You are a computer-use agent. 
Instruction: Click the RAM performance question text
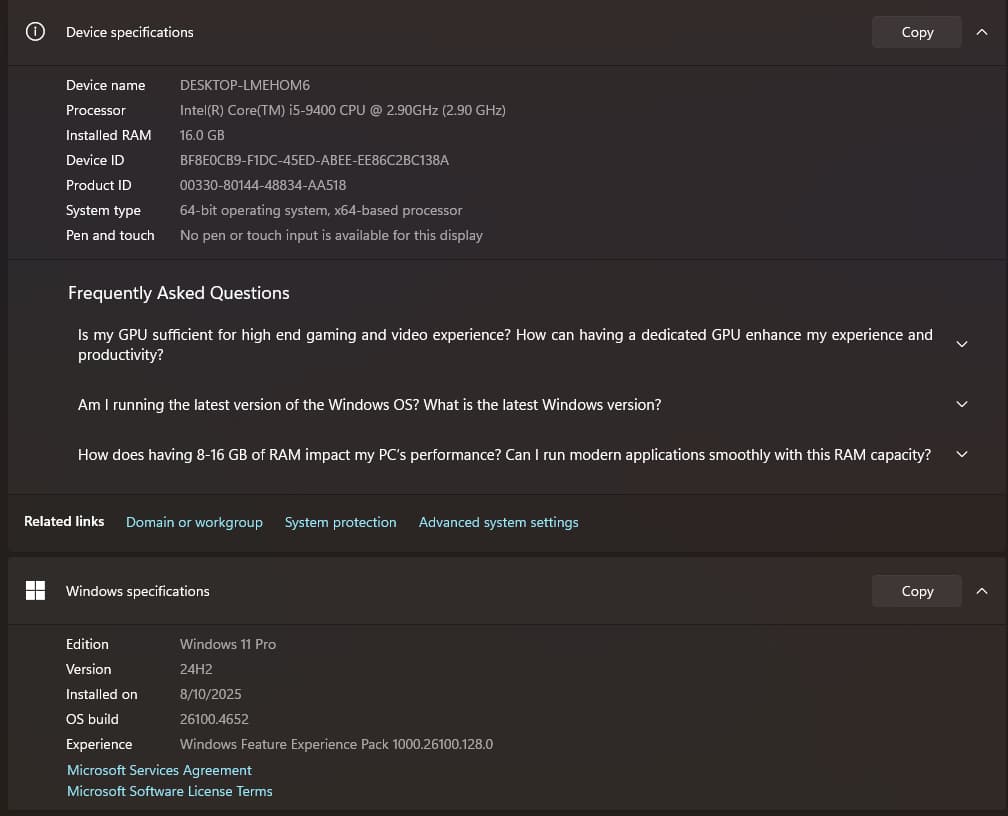click(x=505, y=455)
